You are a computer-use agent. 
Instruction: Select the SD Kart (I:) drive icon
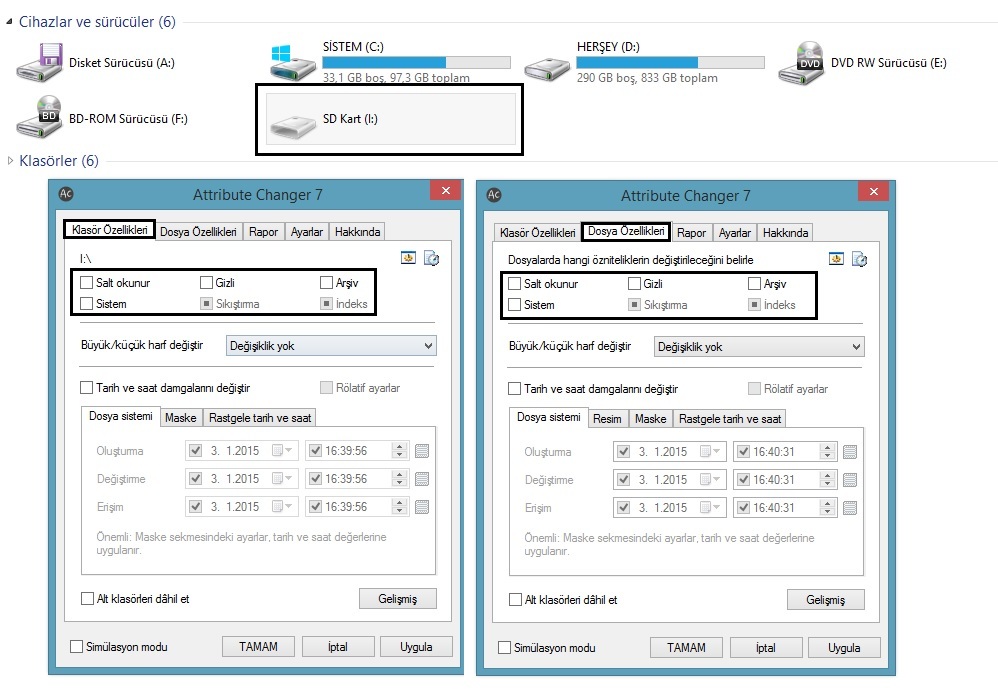[x=293, y=125]
